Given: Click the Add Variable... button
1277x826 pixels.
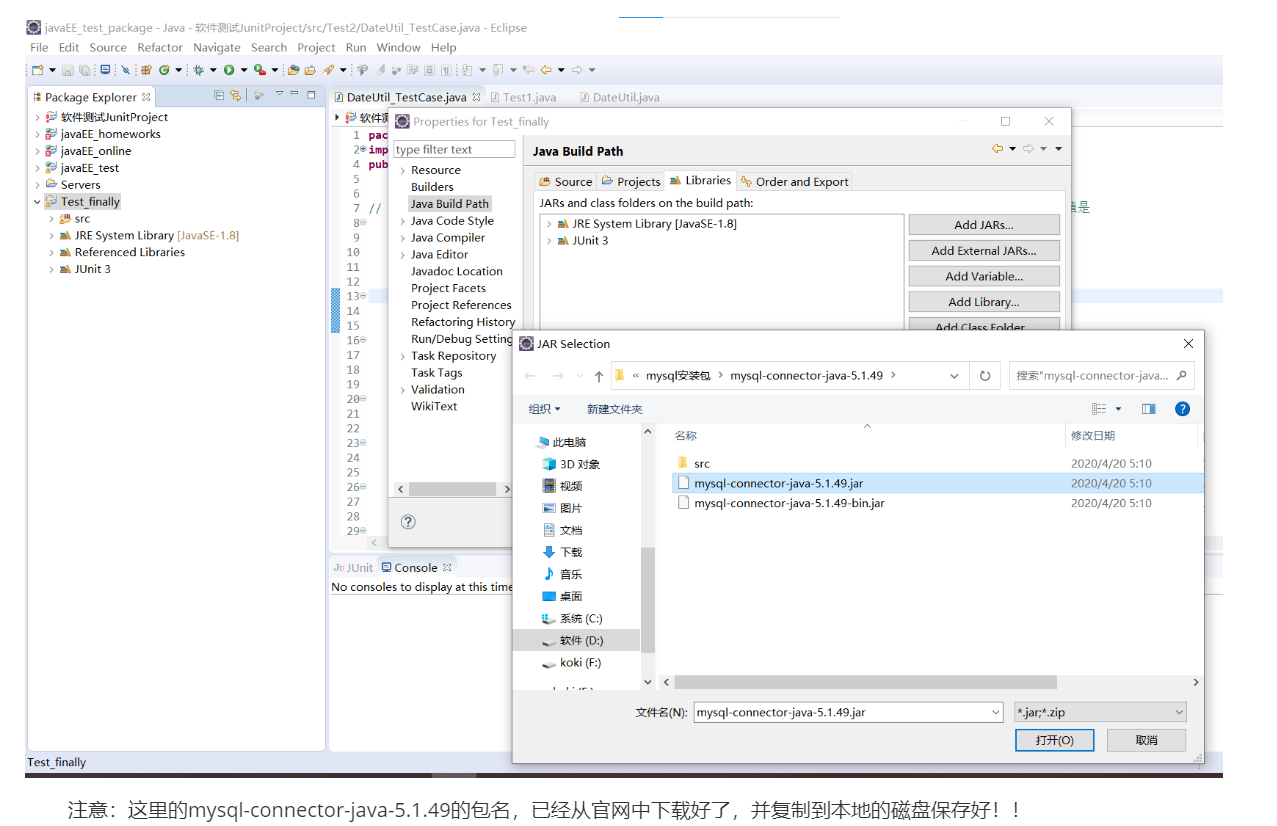Looking at the screenshot, I should 984,276.
